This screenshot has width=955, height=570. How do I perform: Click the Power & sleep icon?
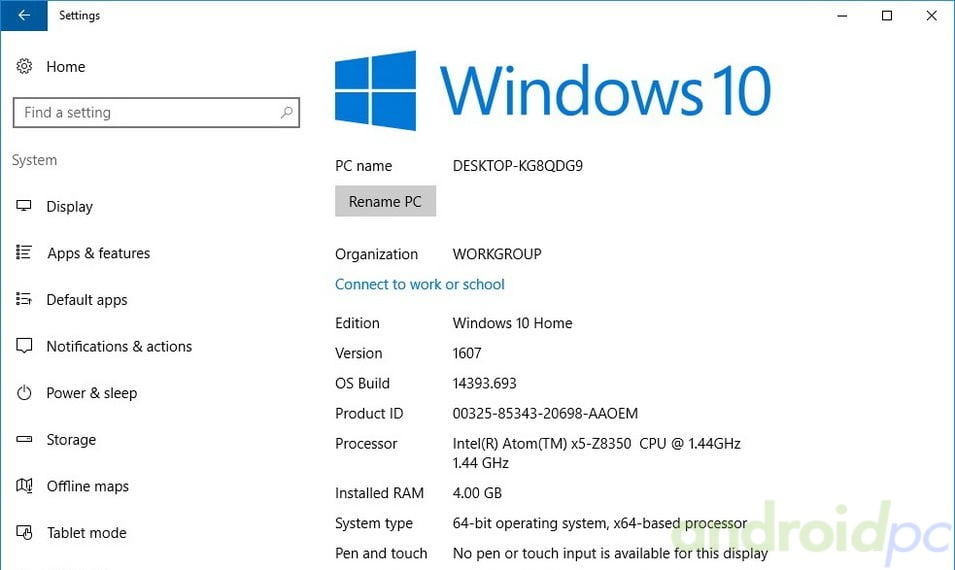(x=24, y=393)
